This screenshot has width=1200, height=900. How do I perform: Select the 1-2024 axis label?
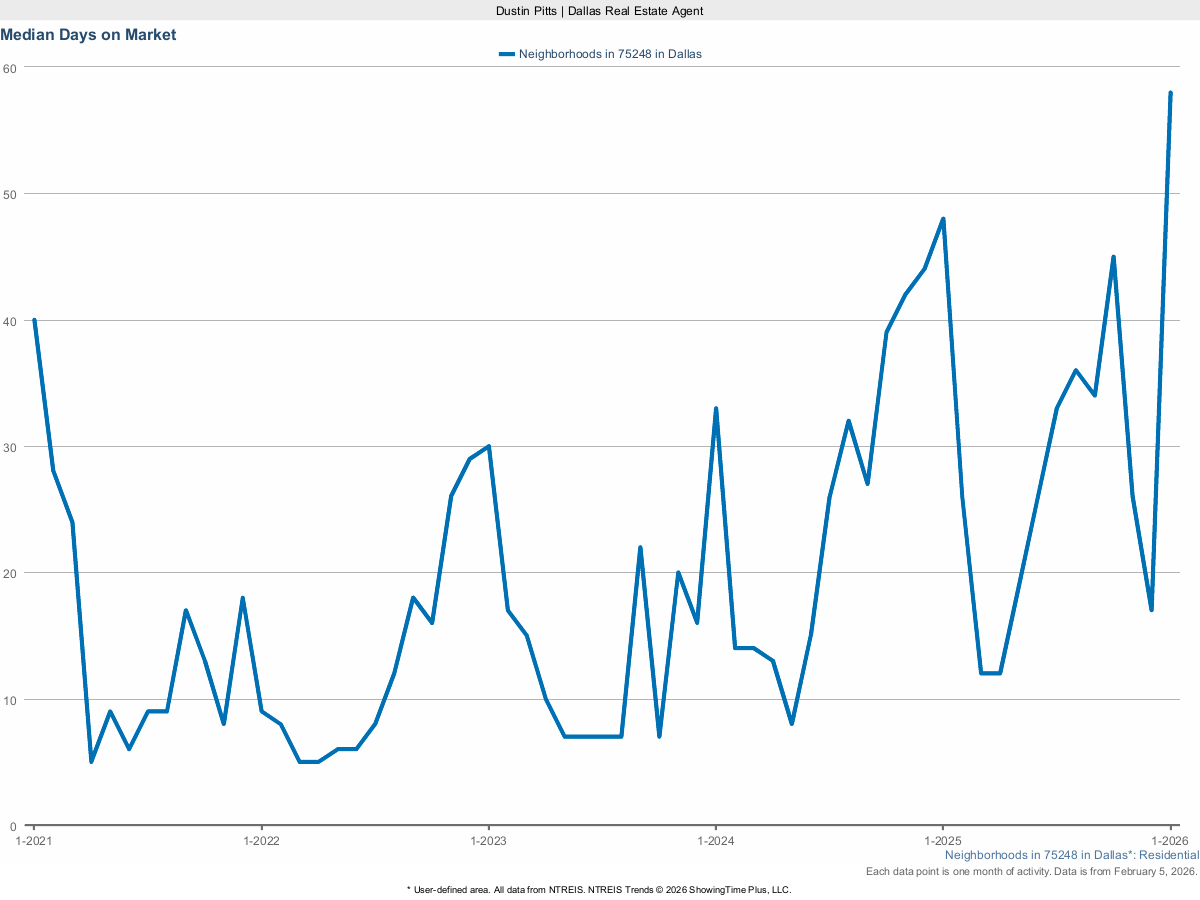(714, 841)
